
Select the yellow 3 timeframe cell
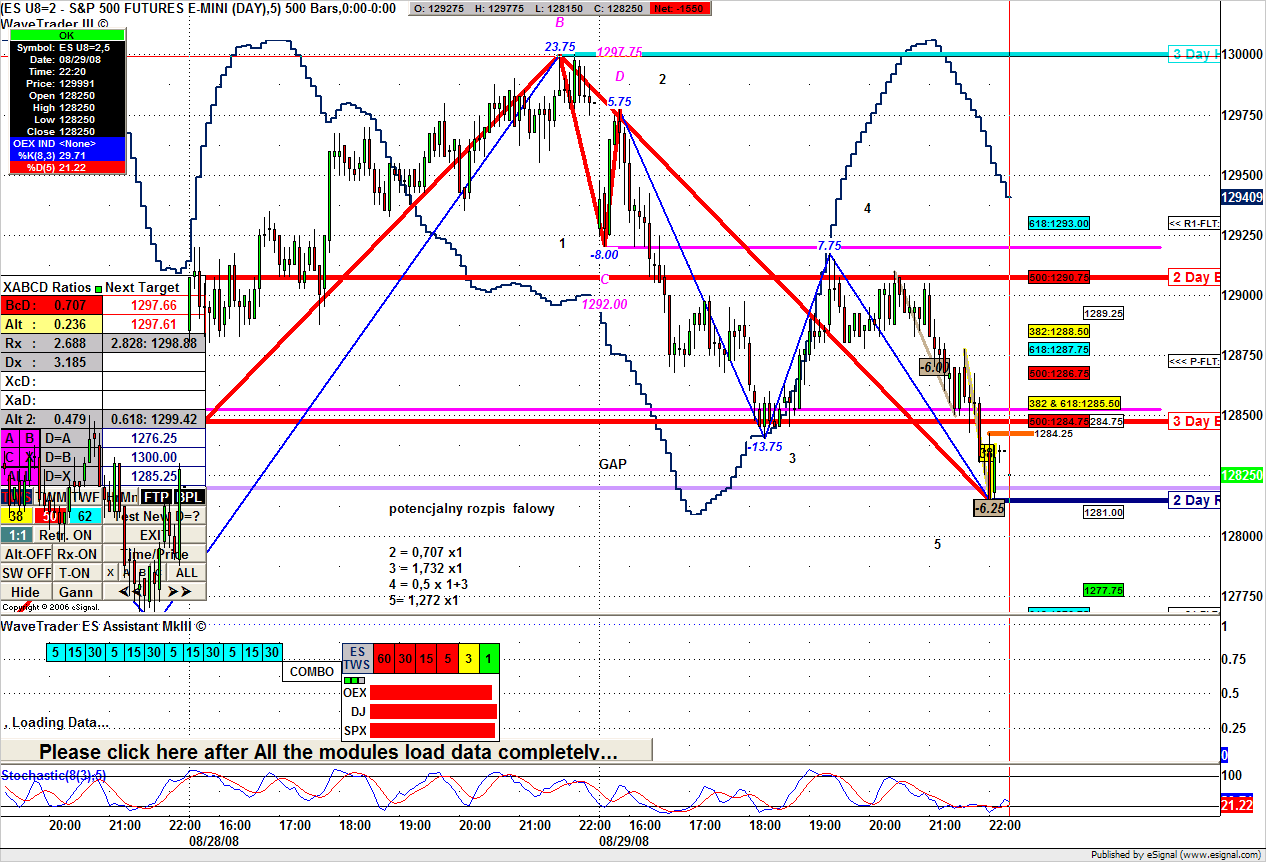click(x=469, y=658)
